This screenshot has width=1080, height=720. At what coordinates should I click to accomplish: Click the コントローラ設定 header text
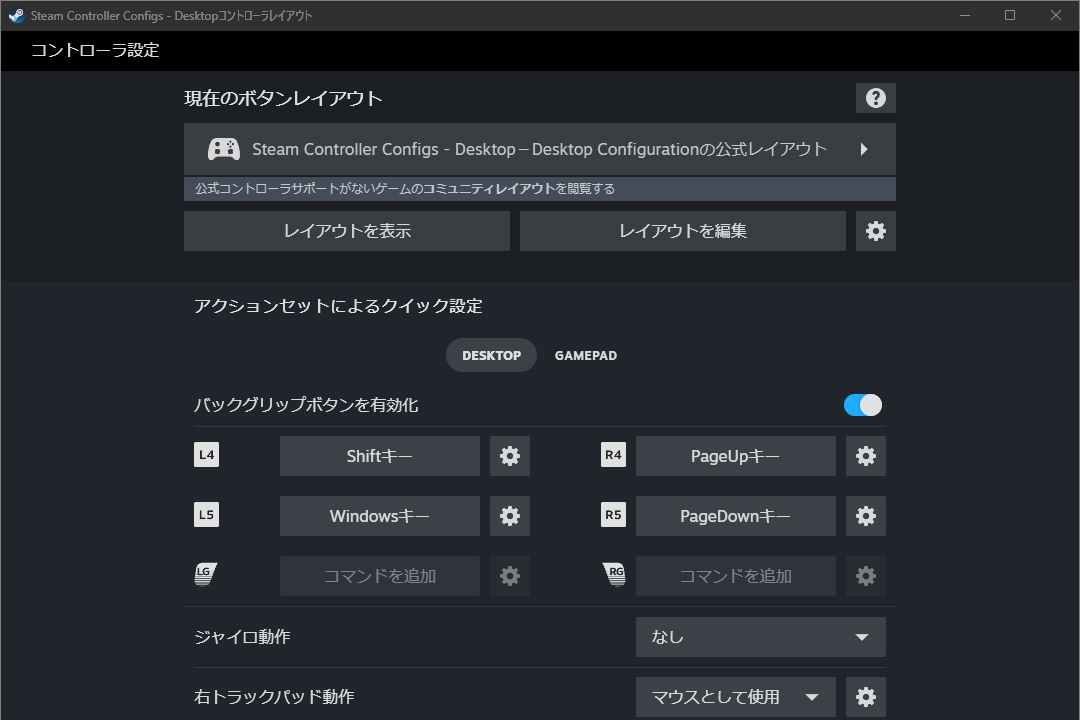pyautogui.click(x=95, y=50)
